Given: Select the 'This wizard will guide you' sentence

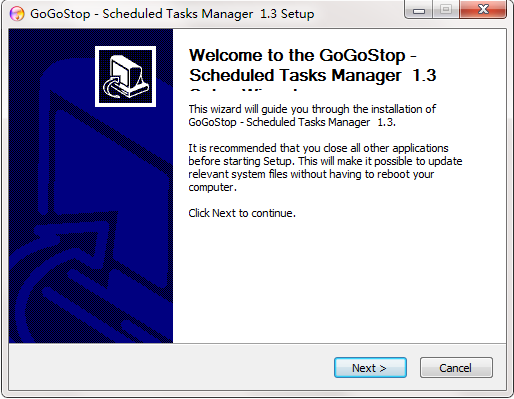Looking at the screenshot, I should (x=312, y=116).
